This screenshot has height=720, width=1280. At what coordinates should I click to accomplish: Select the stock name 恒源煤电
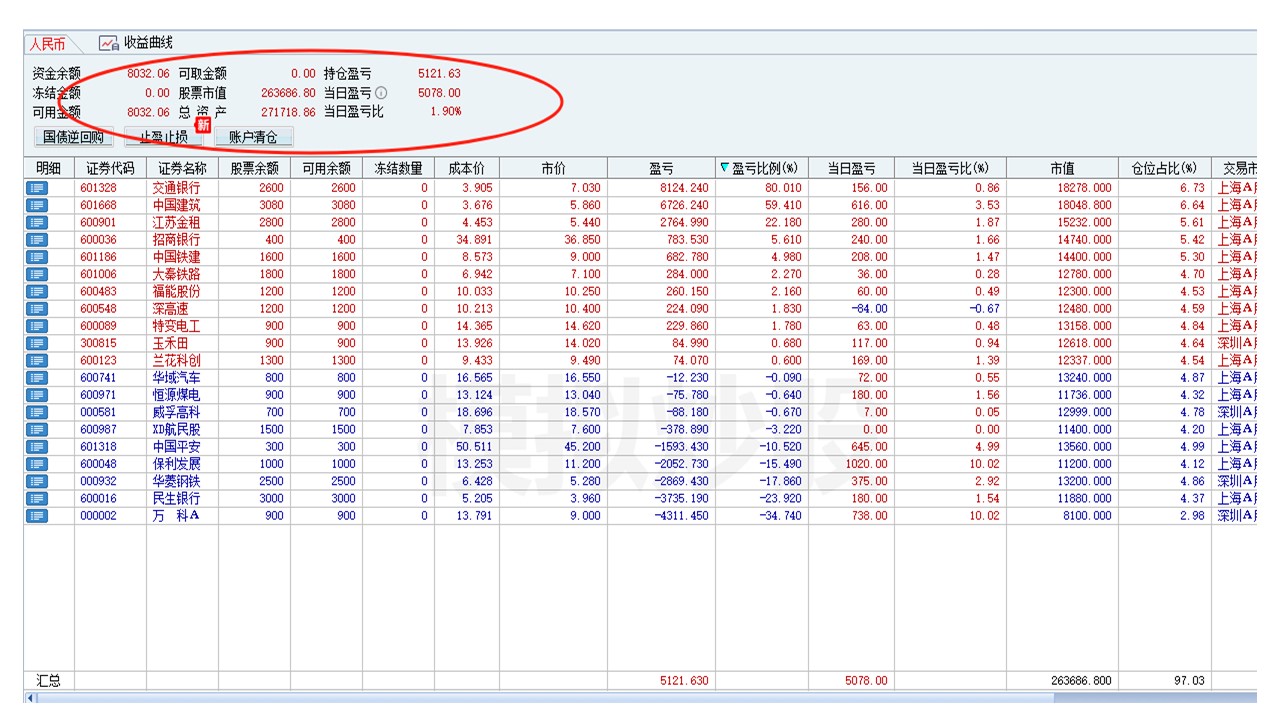tap(176, 395)
